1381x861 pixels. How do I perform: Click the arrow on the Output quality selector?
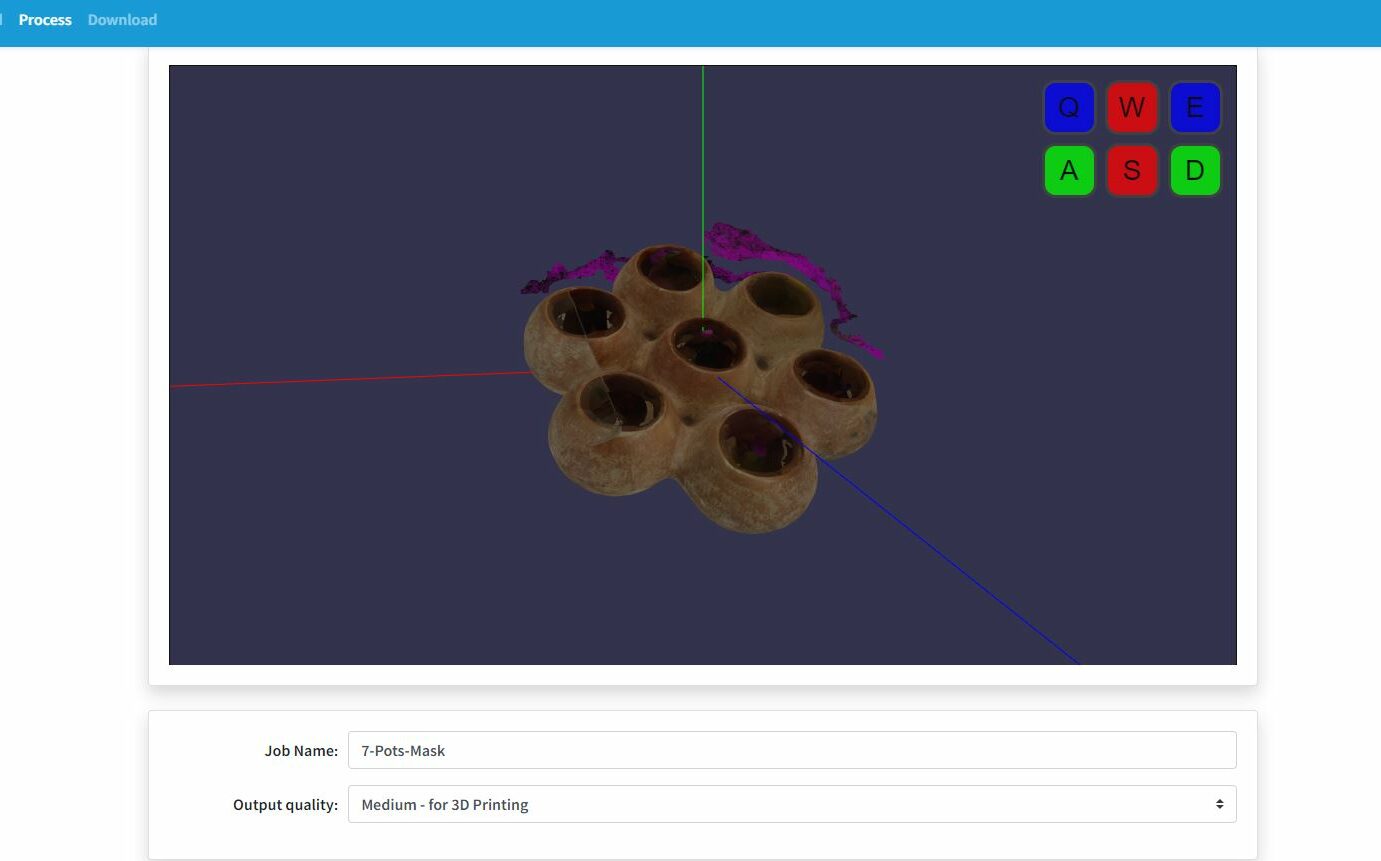[x=1219, y=804]
